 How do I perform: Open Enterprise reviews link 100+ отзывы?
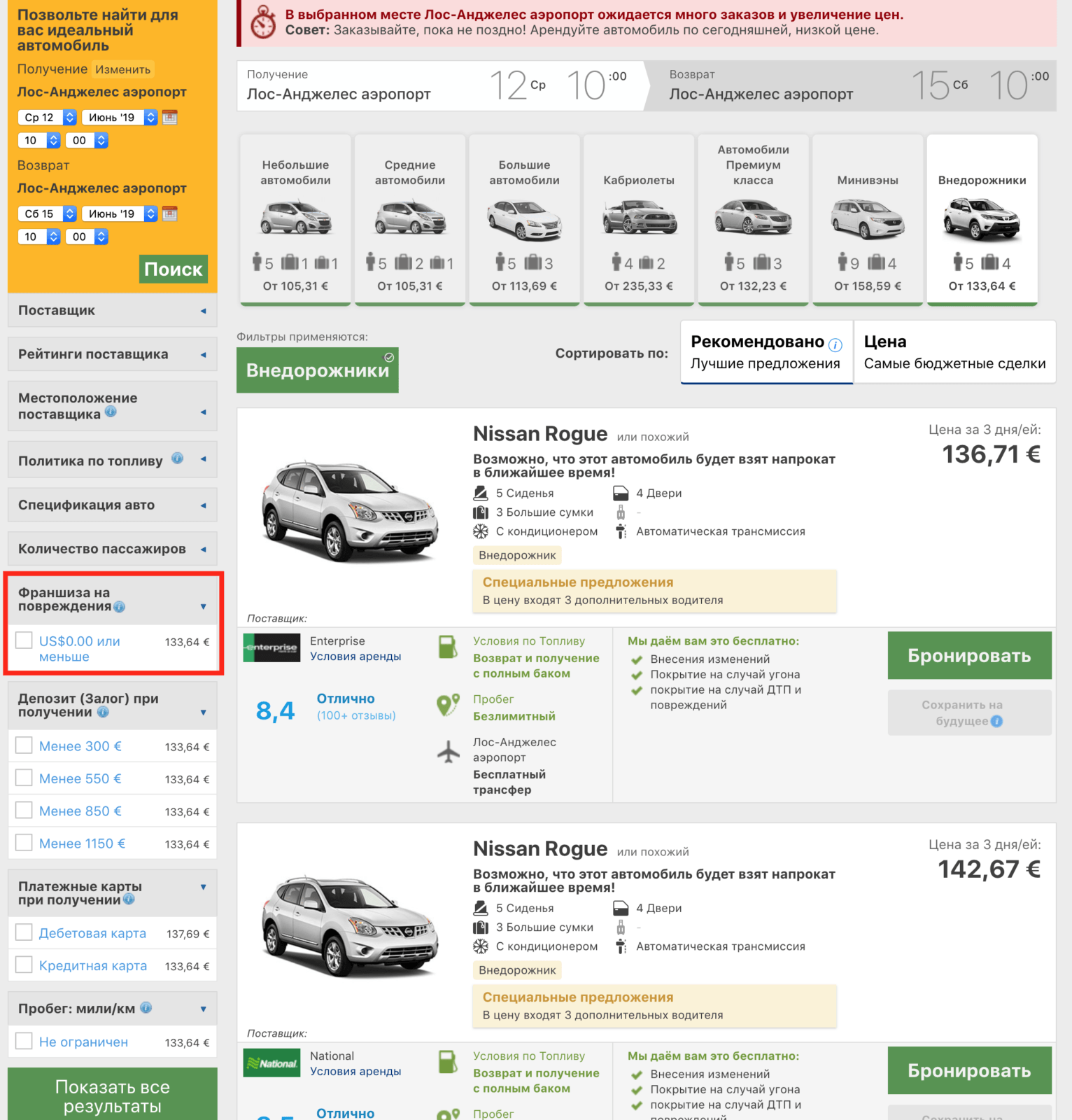[356, 715]
